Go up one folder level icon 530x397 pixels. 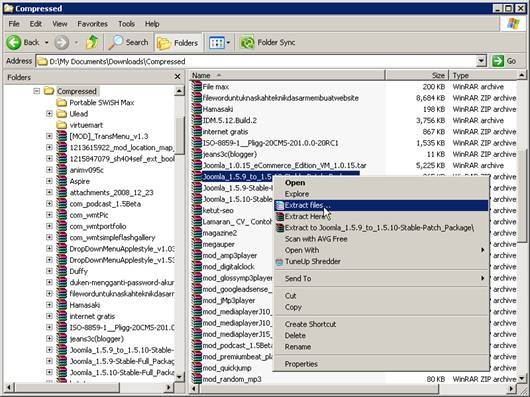tap(92, 42)
